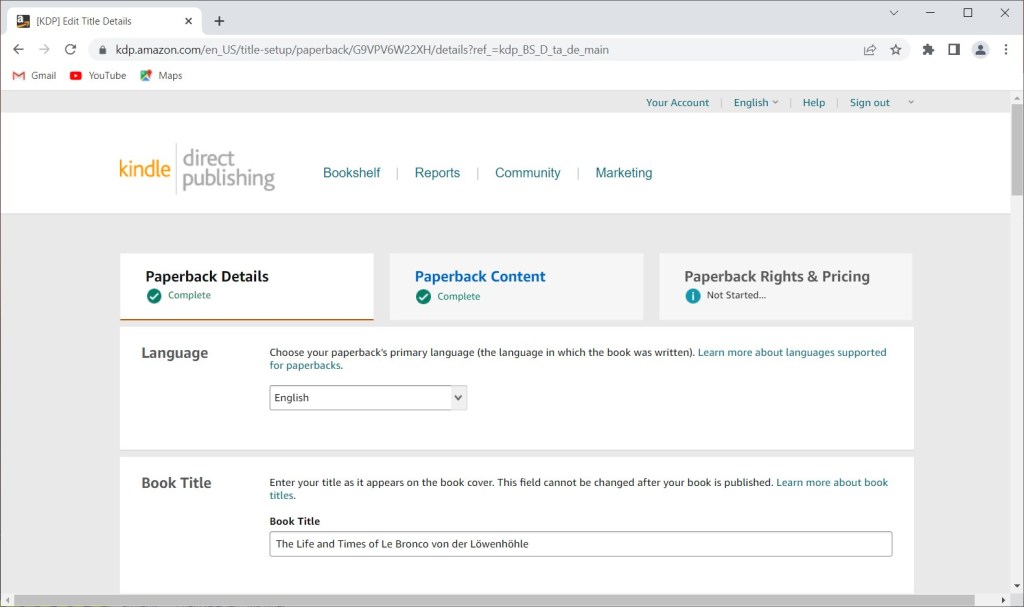Open YouTube from the bookmarks bar
The image size is (1024, 607).
pos(97,75)
